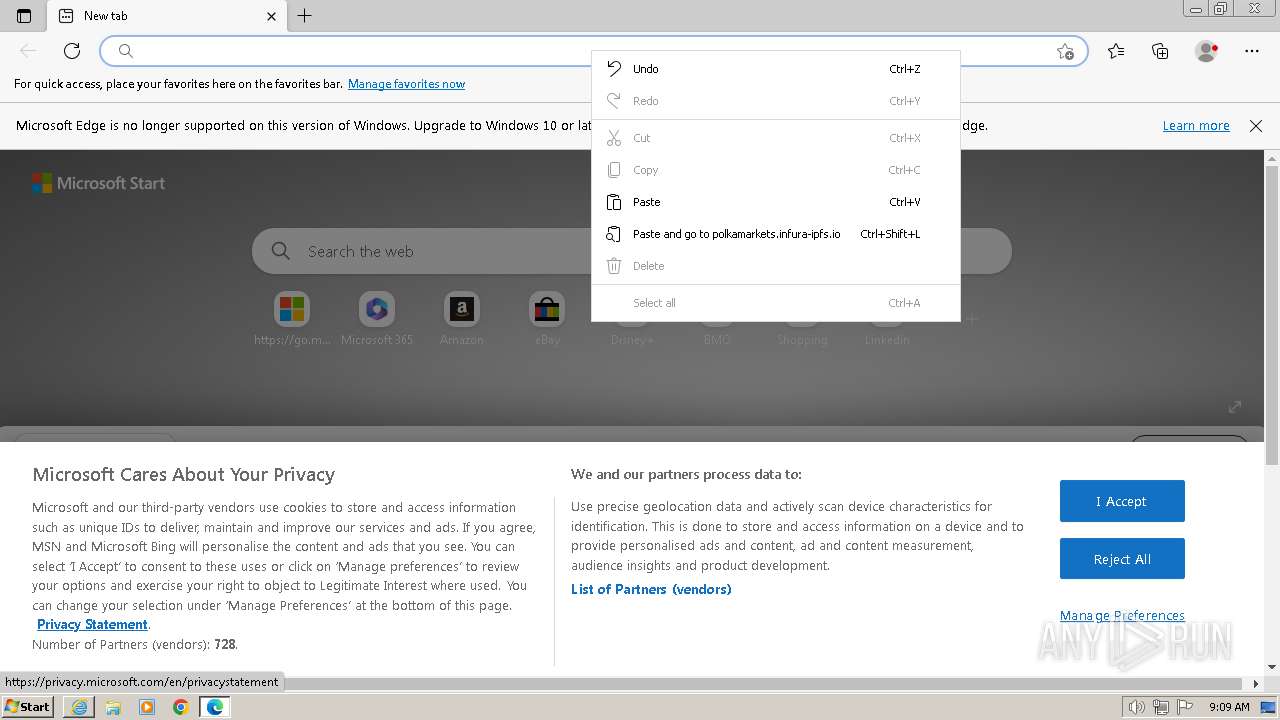Open Action Center flag tray icon
1280x720 pixels.
coord(1184,707)
